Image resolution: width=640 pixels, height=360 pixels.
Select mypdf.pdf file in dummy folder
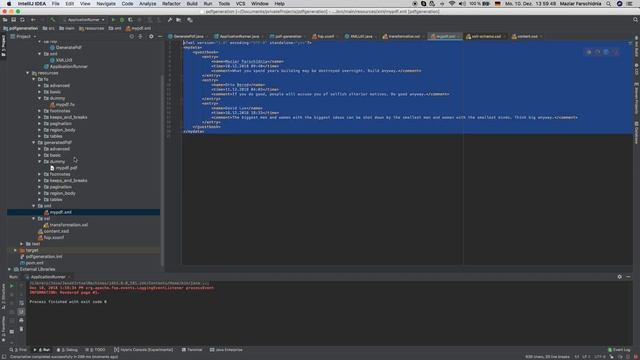click(67, 168)
